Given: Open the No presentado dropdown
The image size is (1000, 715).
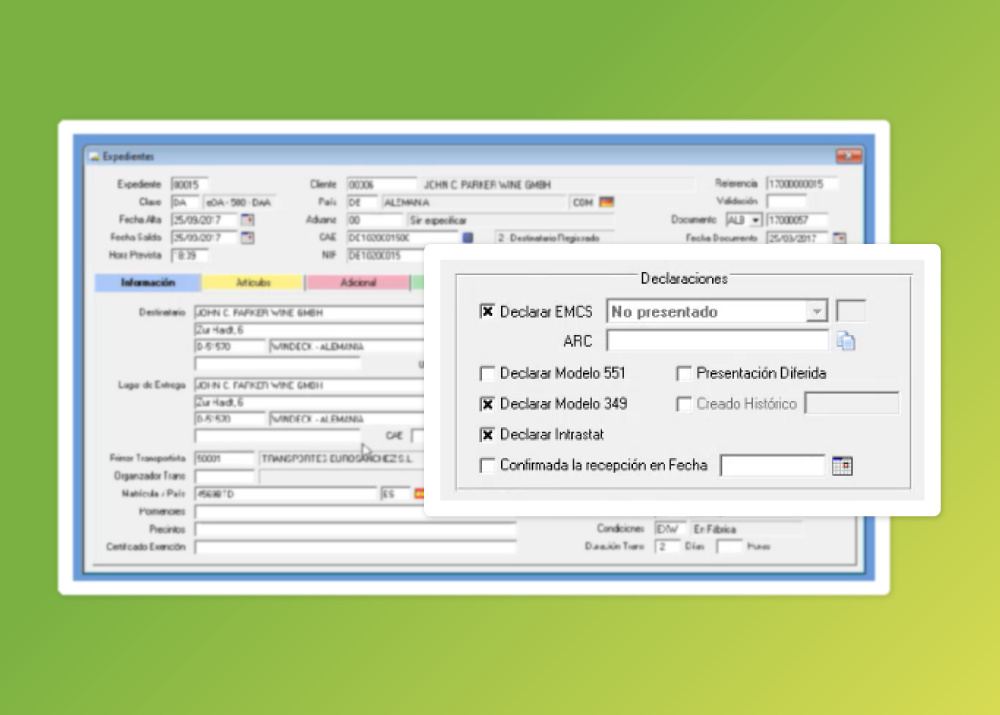Looking at the screenshot, I should coord(816,311).
